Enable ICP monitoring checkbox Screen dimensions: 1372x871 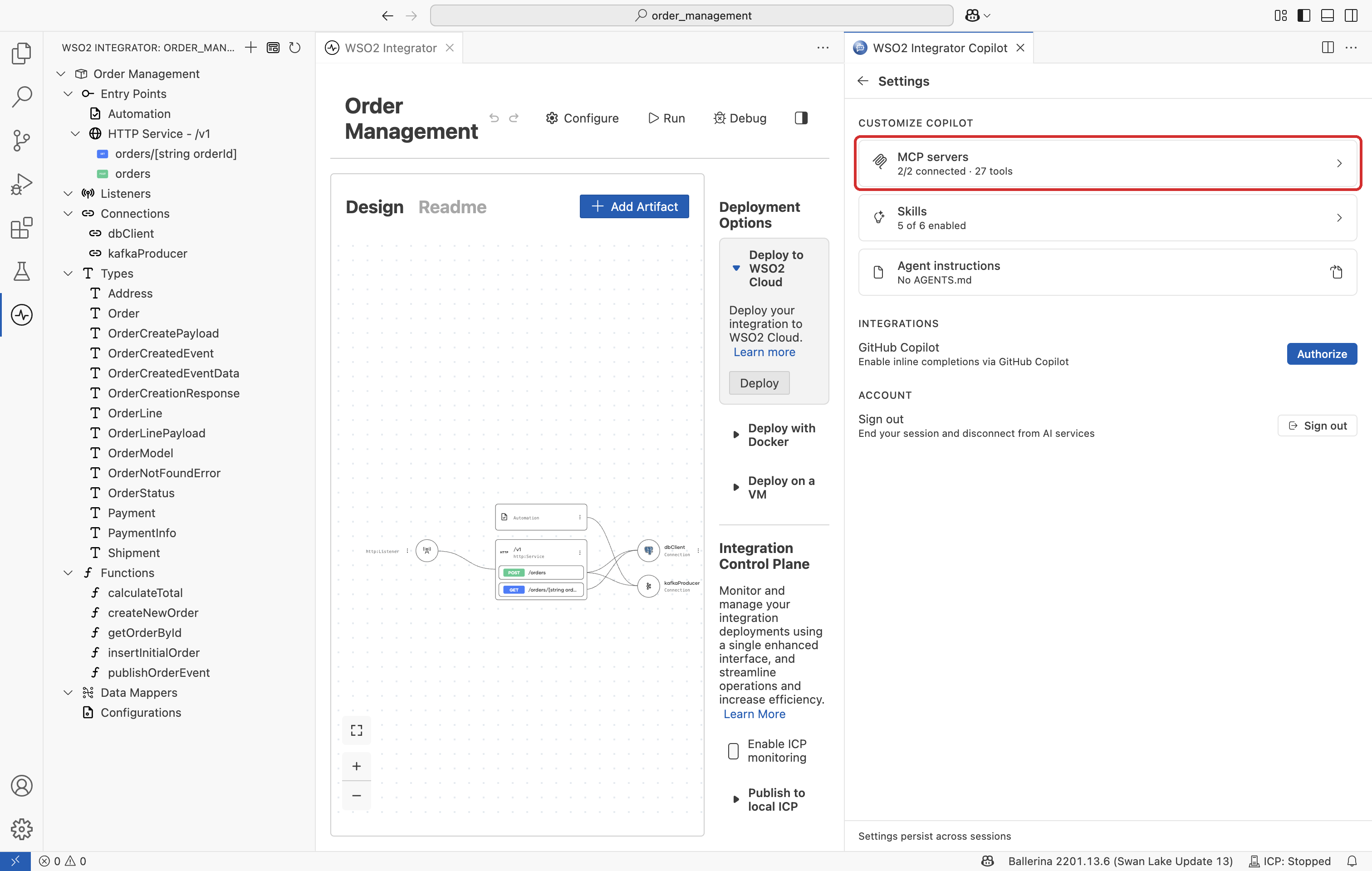733,751
